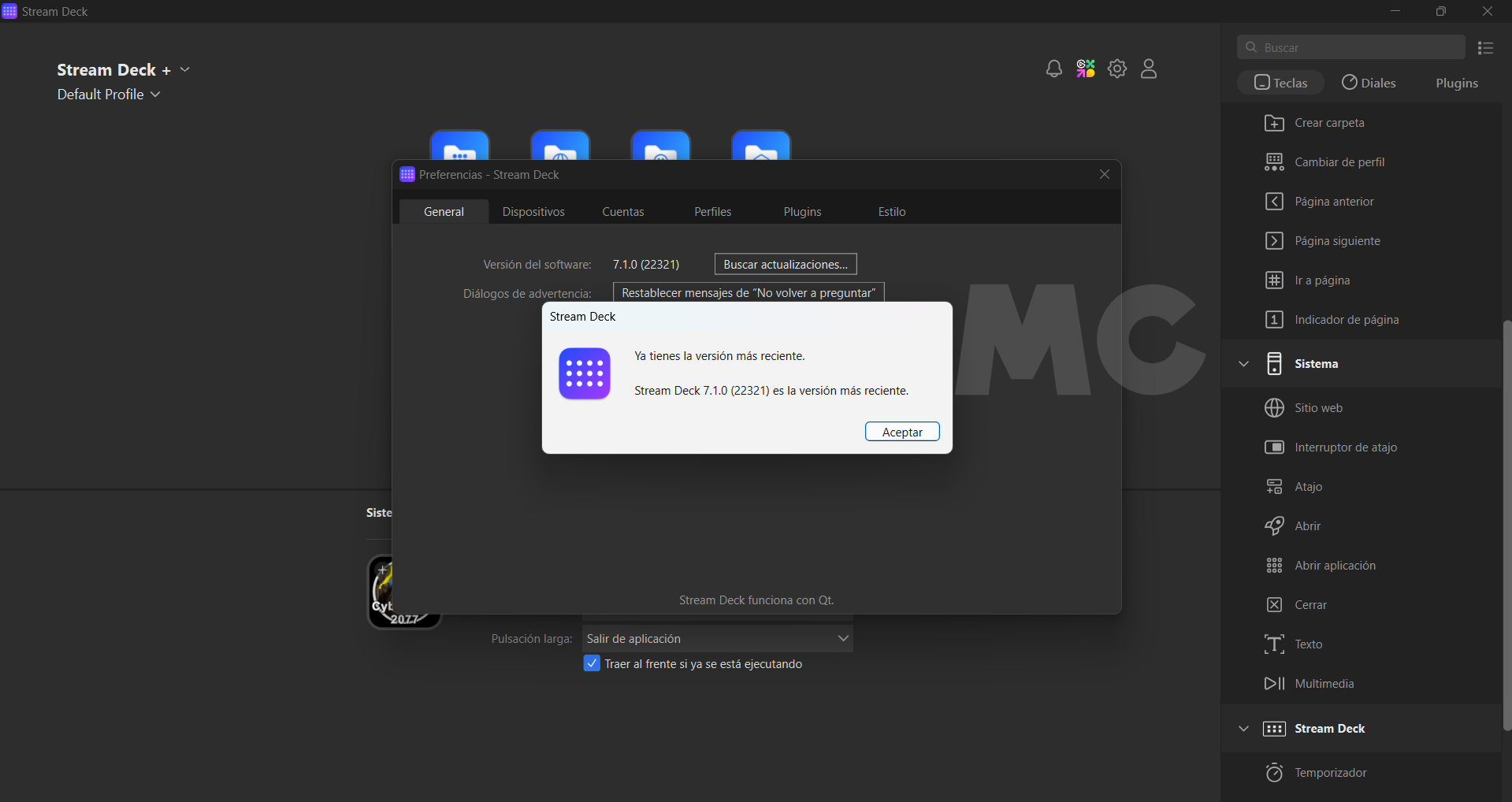Click the Buscar actualizaciones button
The image size is (1512, 802).
(786, 265)
